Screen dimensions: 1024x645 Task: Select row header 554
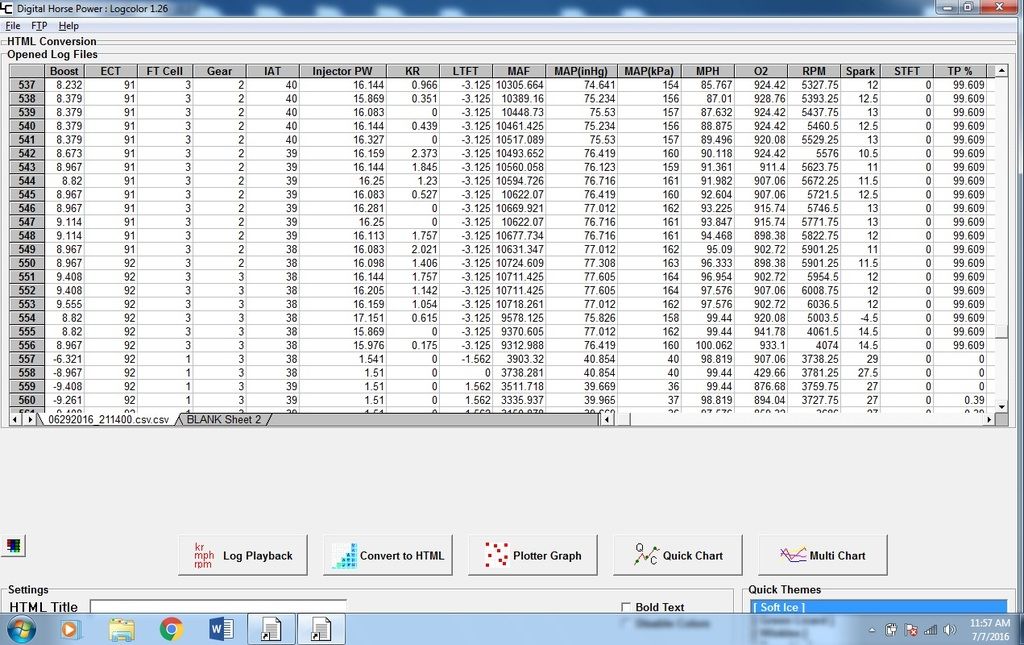(x=27, y=318)
